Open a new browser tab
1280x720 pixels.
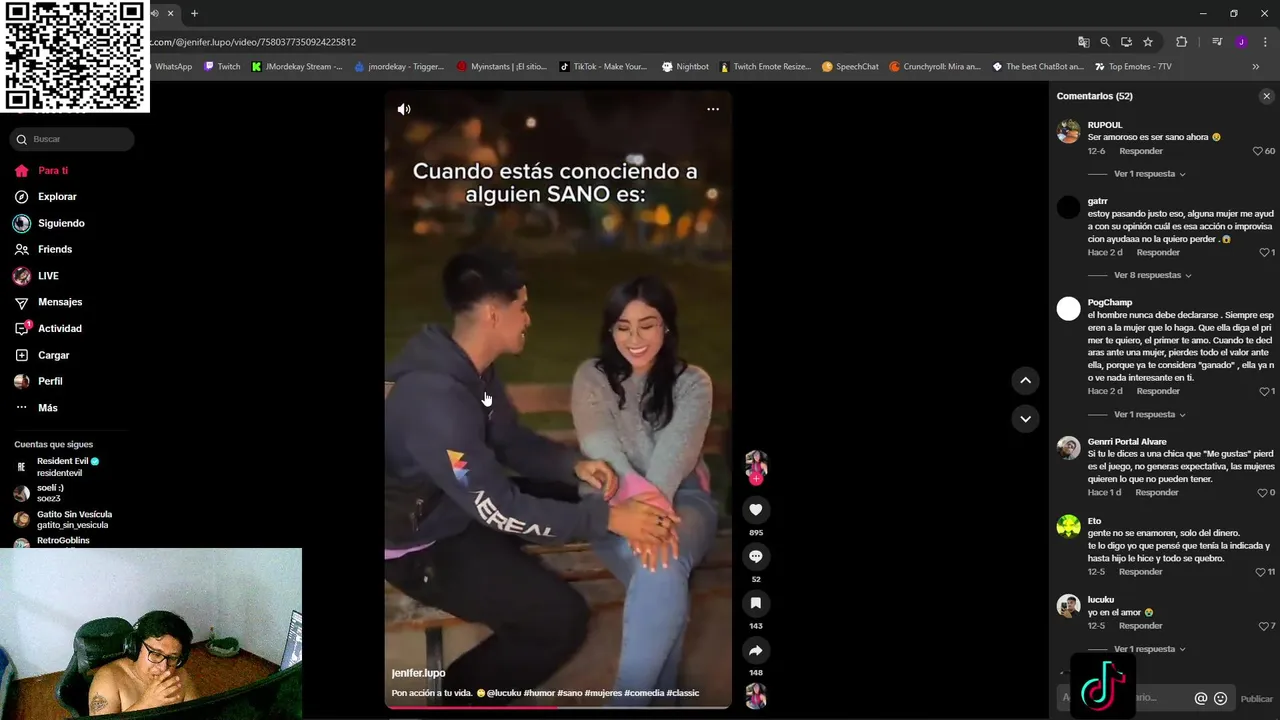point(194,14)
